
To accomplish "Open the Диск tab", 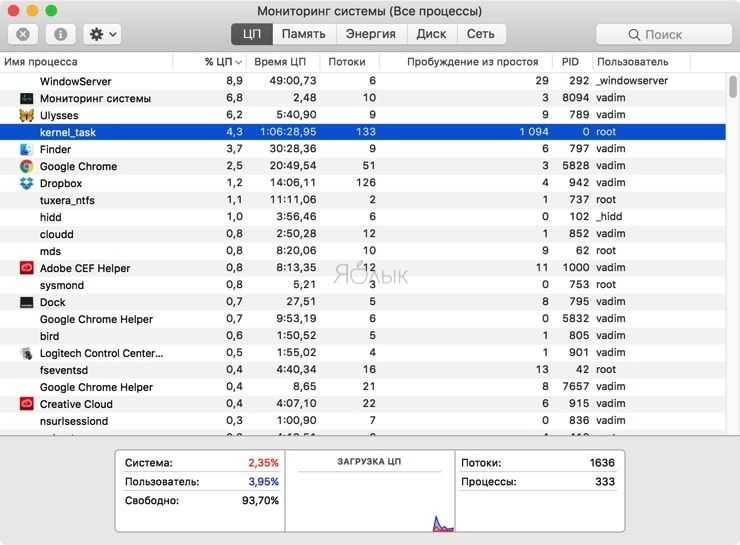I will [431, 34].
